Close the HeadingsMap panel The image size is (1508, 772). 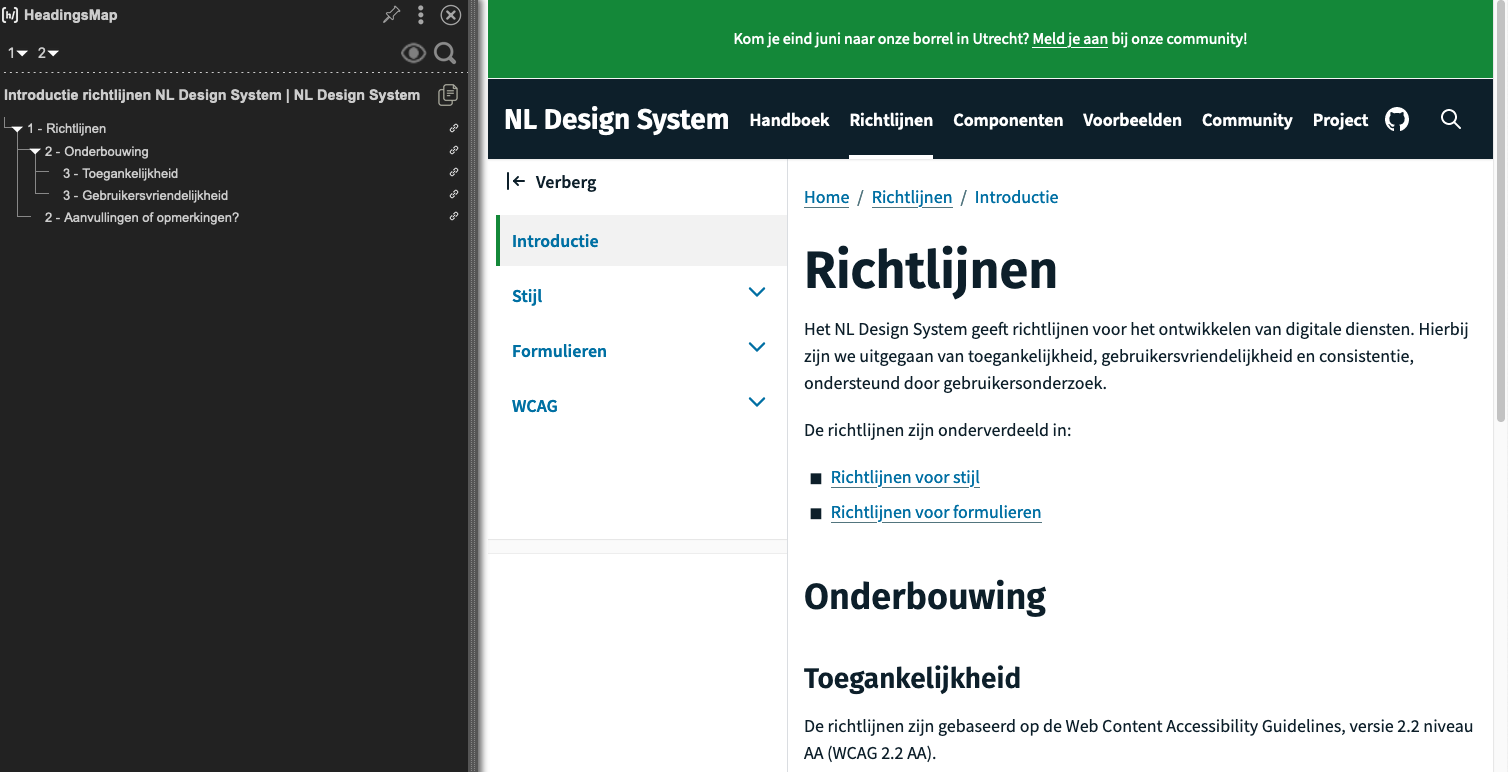click(x=451, y=15)
